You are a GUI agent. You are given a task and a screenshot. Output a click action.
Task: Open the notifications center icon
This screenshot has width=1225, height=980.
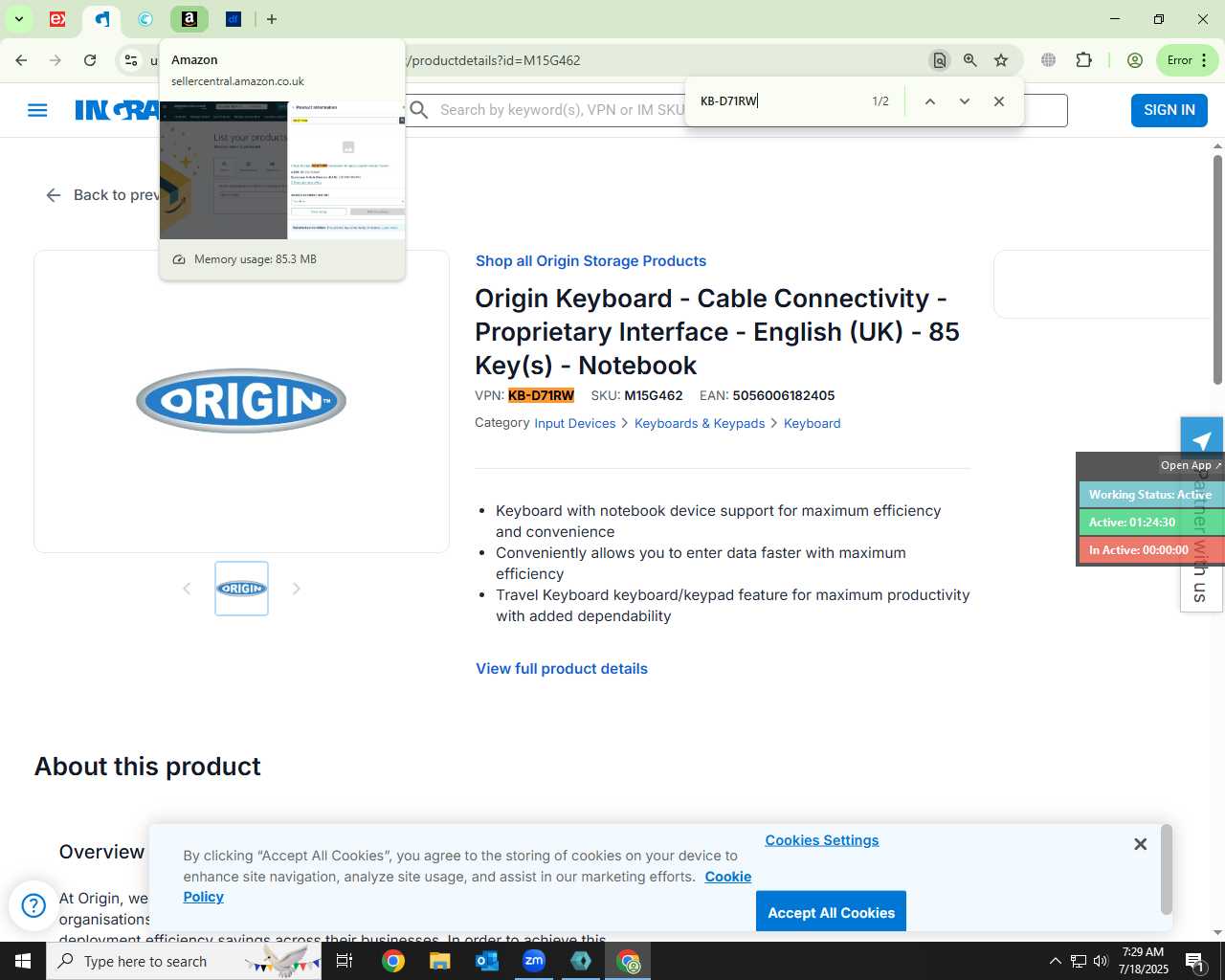pyautogui.click(x=1195, y=961)
